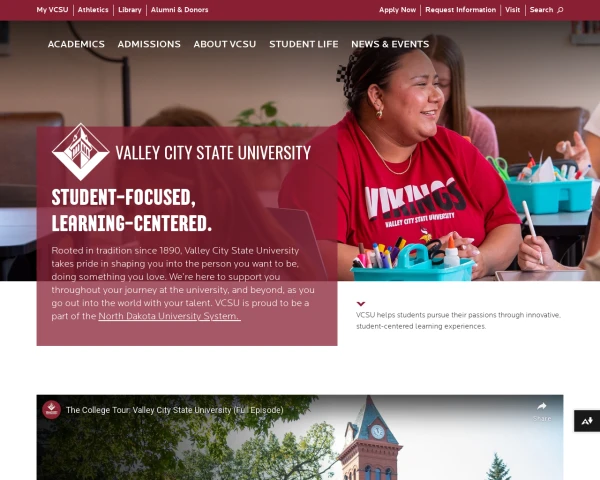This screenshot has width=600, height=480.
Task: Open the Library link
Action: (x=130, y=10)
